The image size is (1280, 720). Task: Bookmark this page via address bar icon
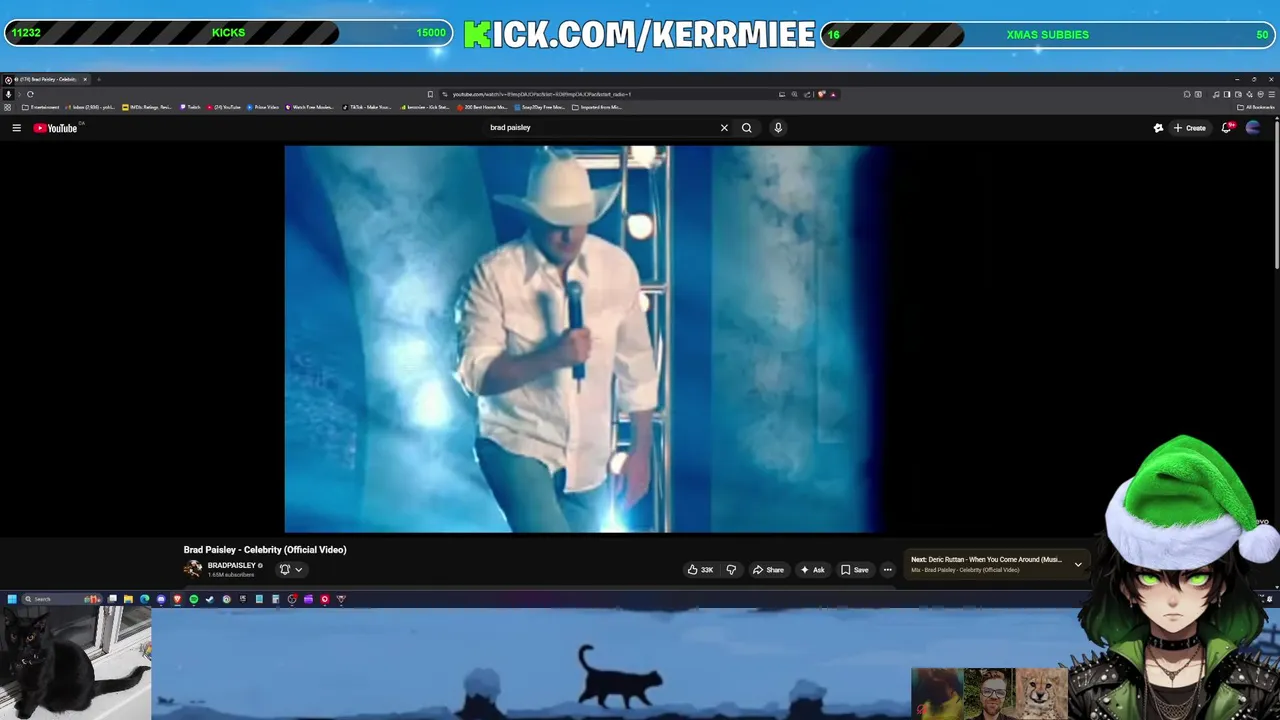[430, 94]
